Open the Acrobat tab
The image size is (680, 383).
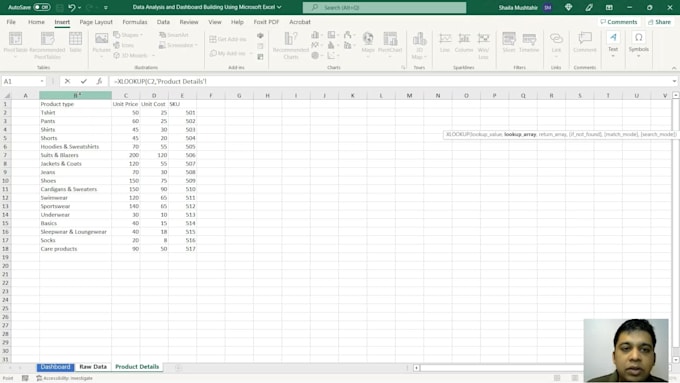pos(300,22)
